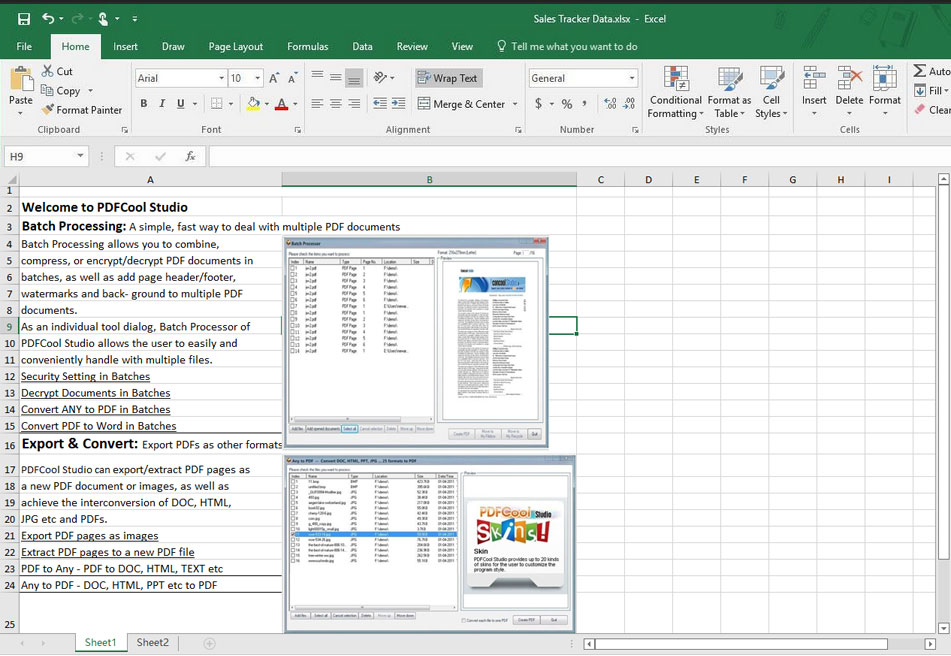
Task: Open the Font dialog launcher
Action: [298, 130]
